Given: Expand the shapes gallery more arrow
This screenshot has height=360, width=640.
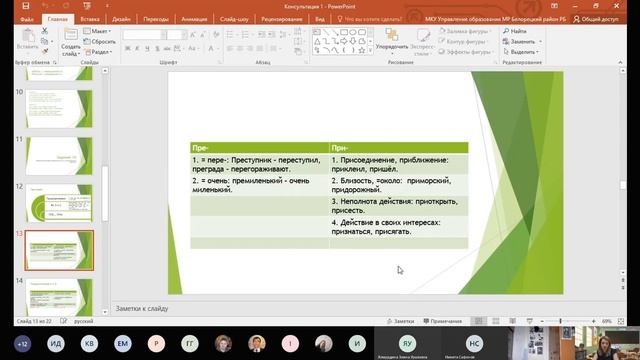Looking at the screenshot, I should click(x=370, y=51).
